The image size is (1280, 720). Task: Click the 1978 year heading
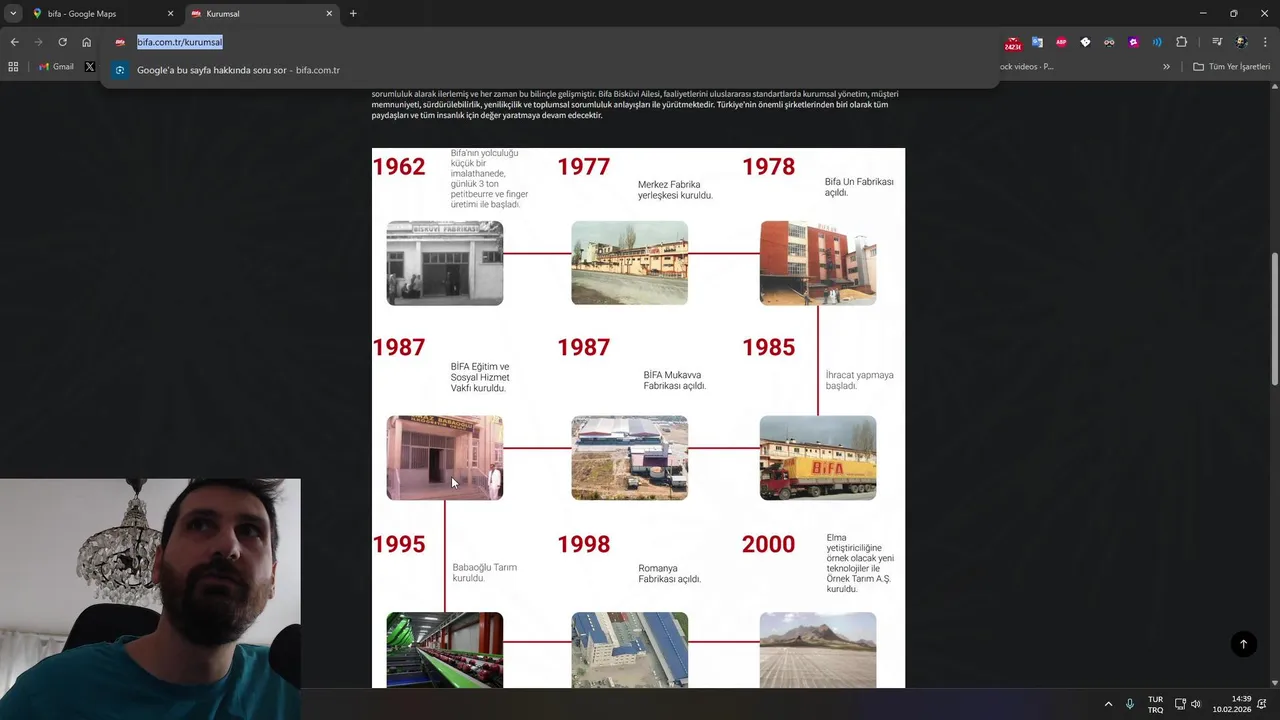click(769, 167)
